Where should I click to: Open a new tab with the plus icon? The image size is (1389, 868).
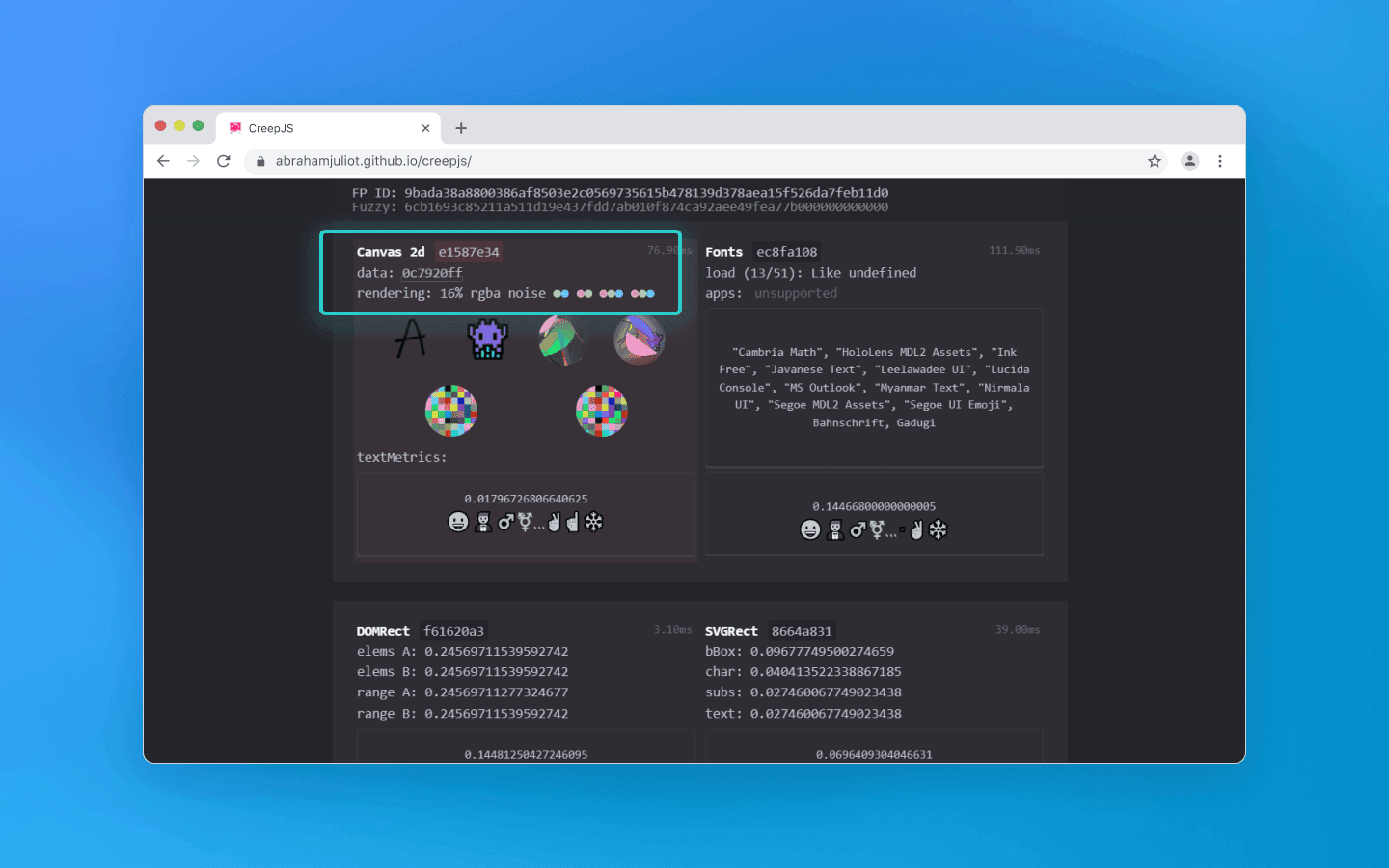[461, 127]
